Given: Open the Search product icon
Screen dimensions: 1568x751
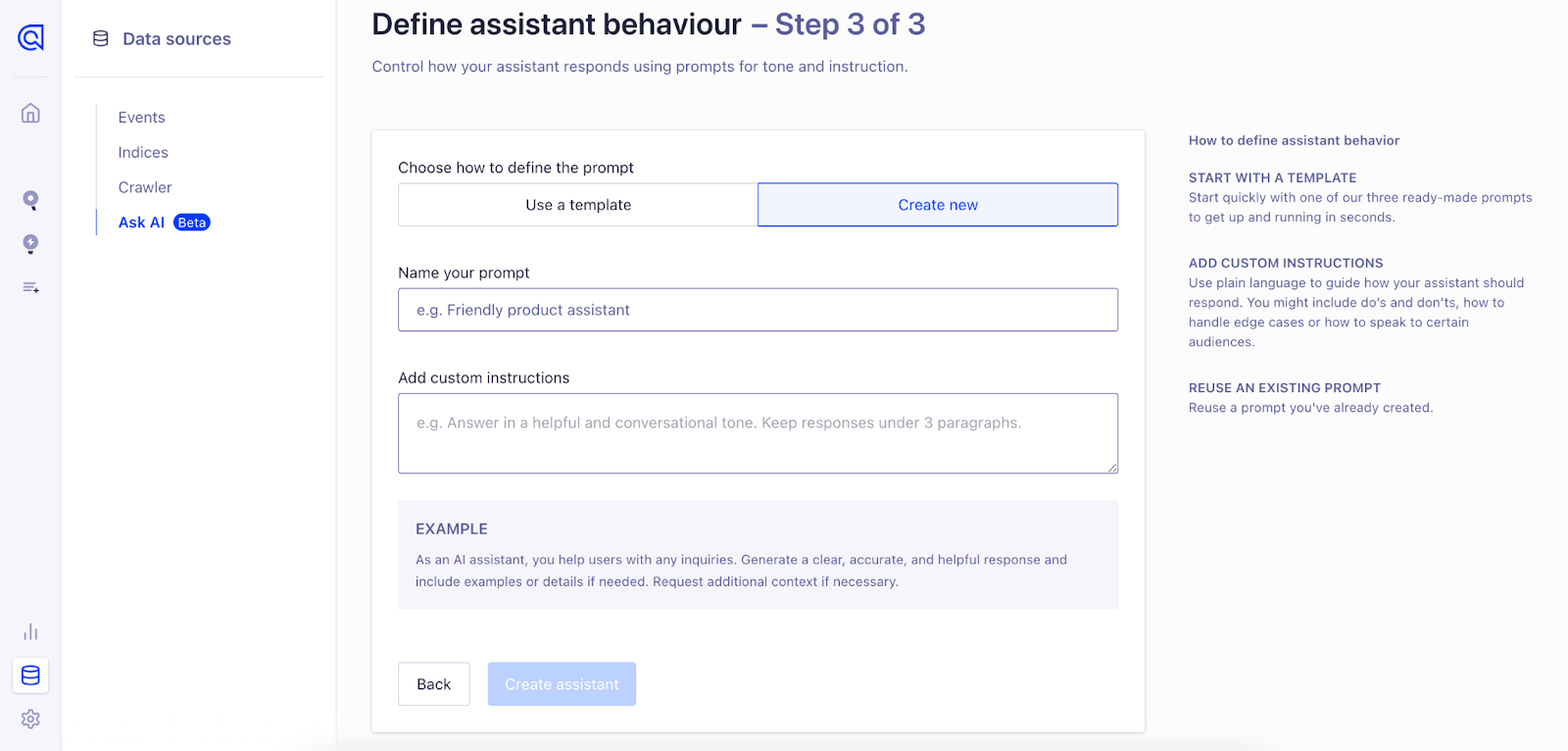Looking at the screenshot, I should pyautogui.click(x=30, y=200).
